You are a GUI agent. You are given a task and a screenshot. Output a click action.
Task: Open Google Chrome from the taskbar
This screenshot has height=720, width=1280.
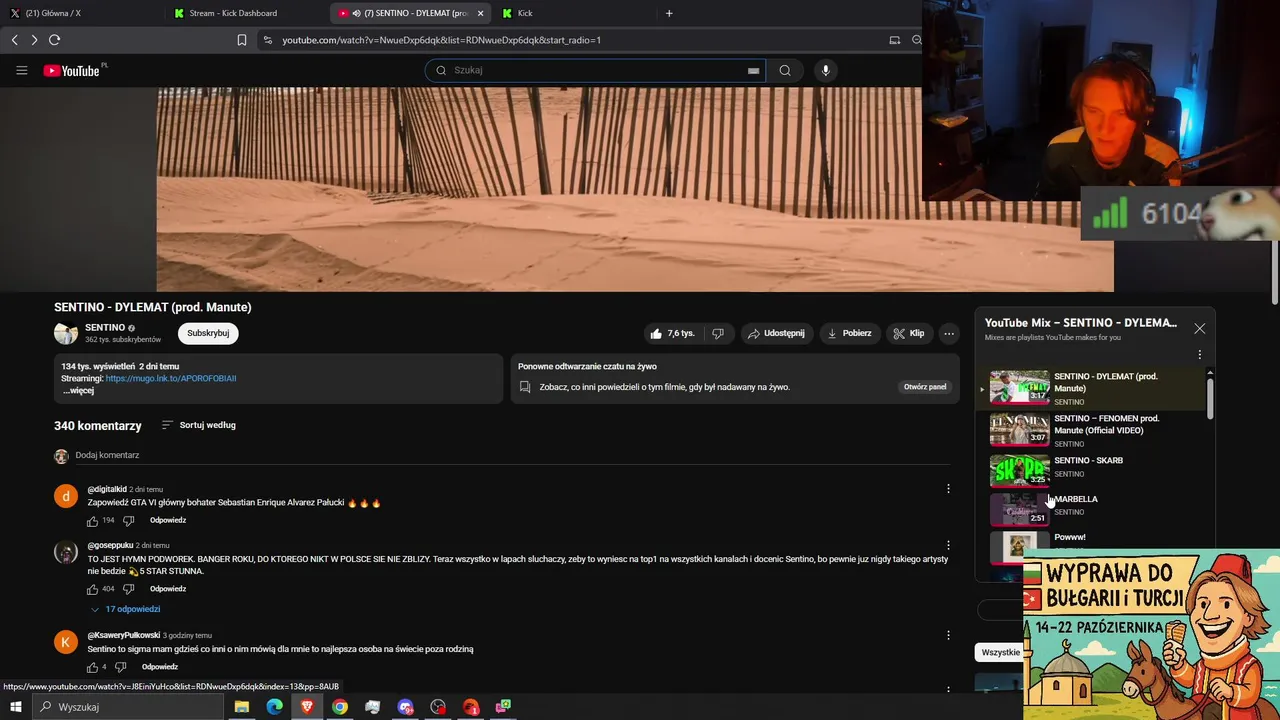[340, 707]
